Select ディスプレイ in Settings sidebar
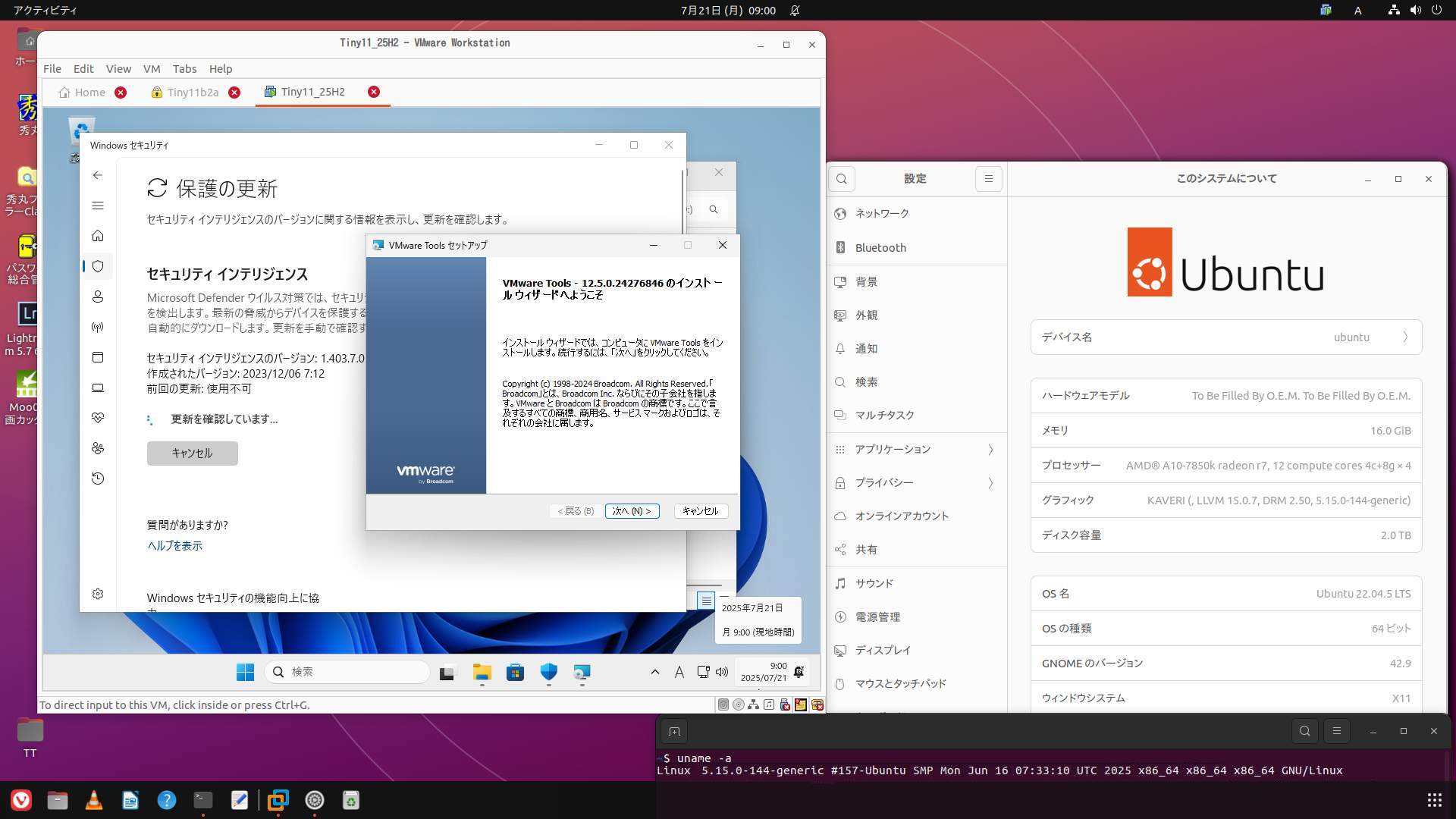Image resolution: width=1456 pixels, height=819 pixels. tap(916, 651)
